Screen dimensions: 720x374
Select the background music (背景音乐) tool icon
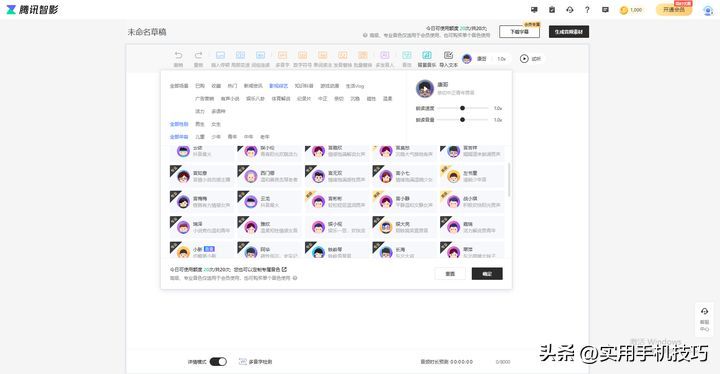coord(427,56)
